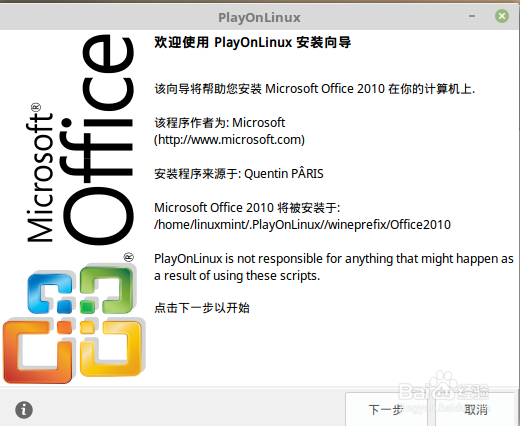This screenshot has height=426, width=520.
Task: Click the install path /home/linuxmint/.PlayOnLinux//wineprefix/Office2010
Action: coord(302,225)
